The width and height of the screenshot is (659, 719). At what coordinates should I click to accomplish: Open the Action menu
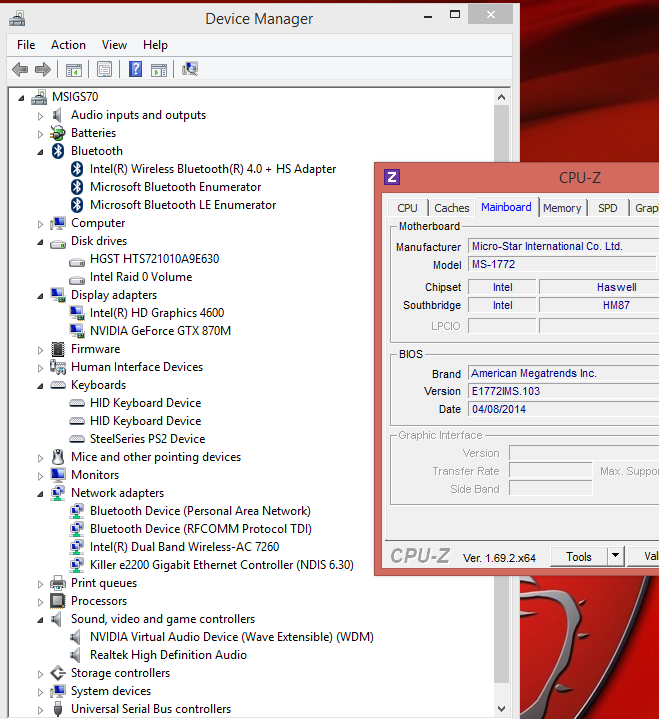pos(68,45)
